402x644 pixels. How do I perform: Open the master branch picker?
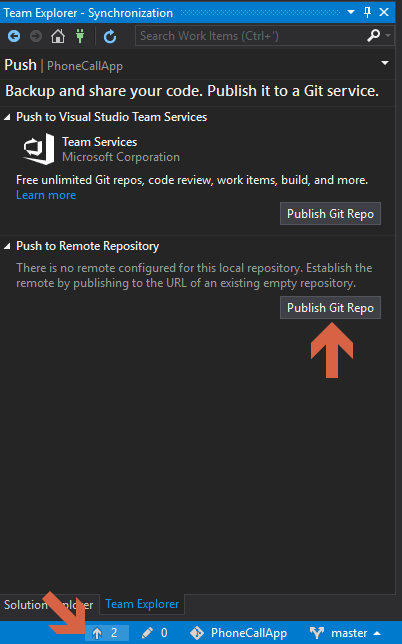click(345, 633)
